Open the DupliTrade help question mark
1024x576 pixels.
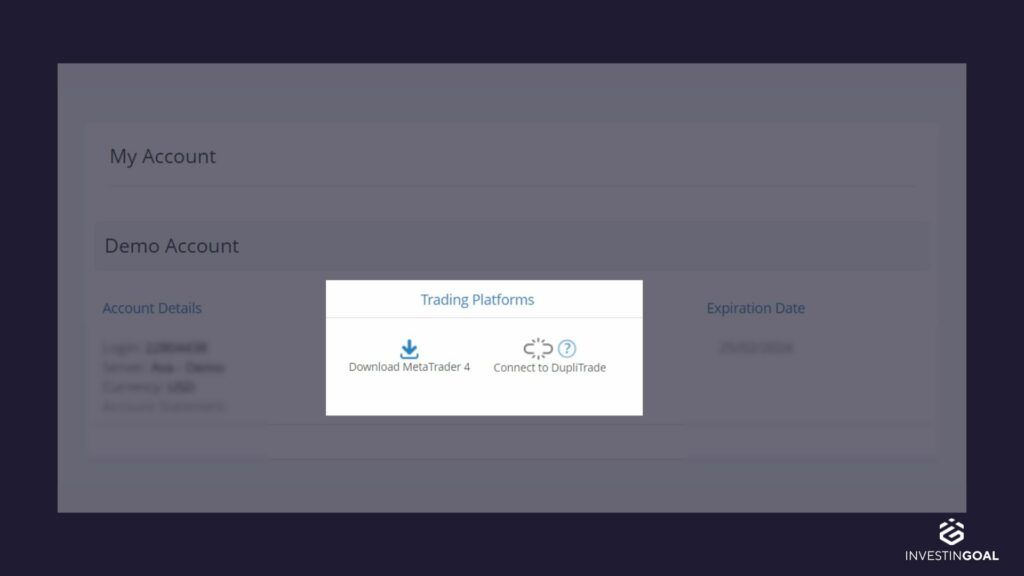(567, 349)
